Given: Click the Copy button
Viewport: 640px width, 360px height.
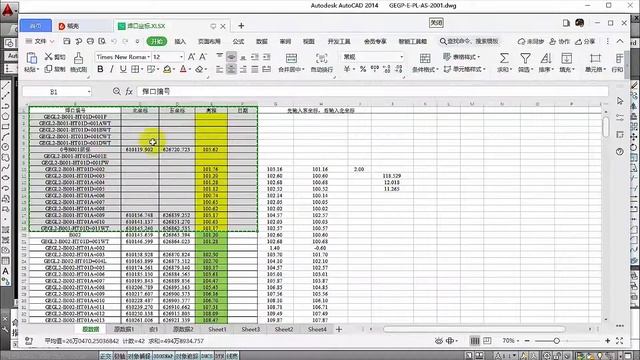Looking at the screenshot, I should [x=55, y=69].
